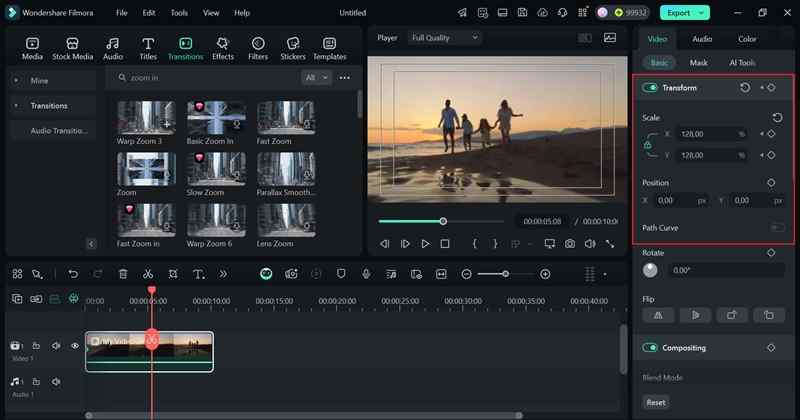Play the preview video

pos(425,244)
